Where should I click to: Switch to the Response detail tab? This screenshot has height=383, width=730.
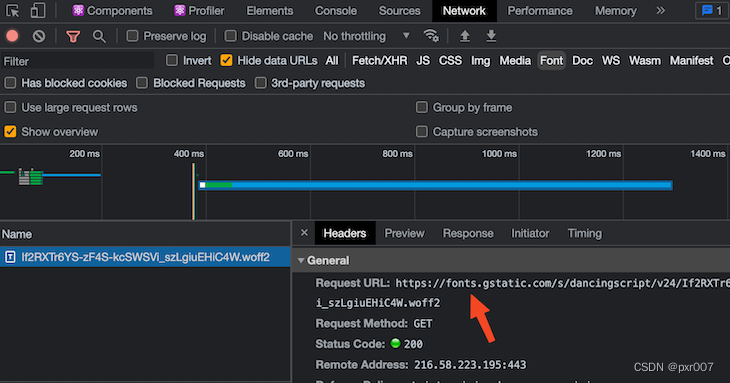468,233
